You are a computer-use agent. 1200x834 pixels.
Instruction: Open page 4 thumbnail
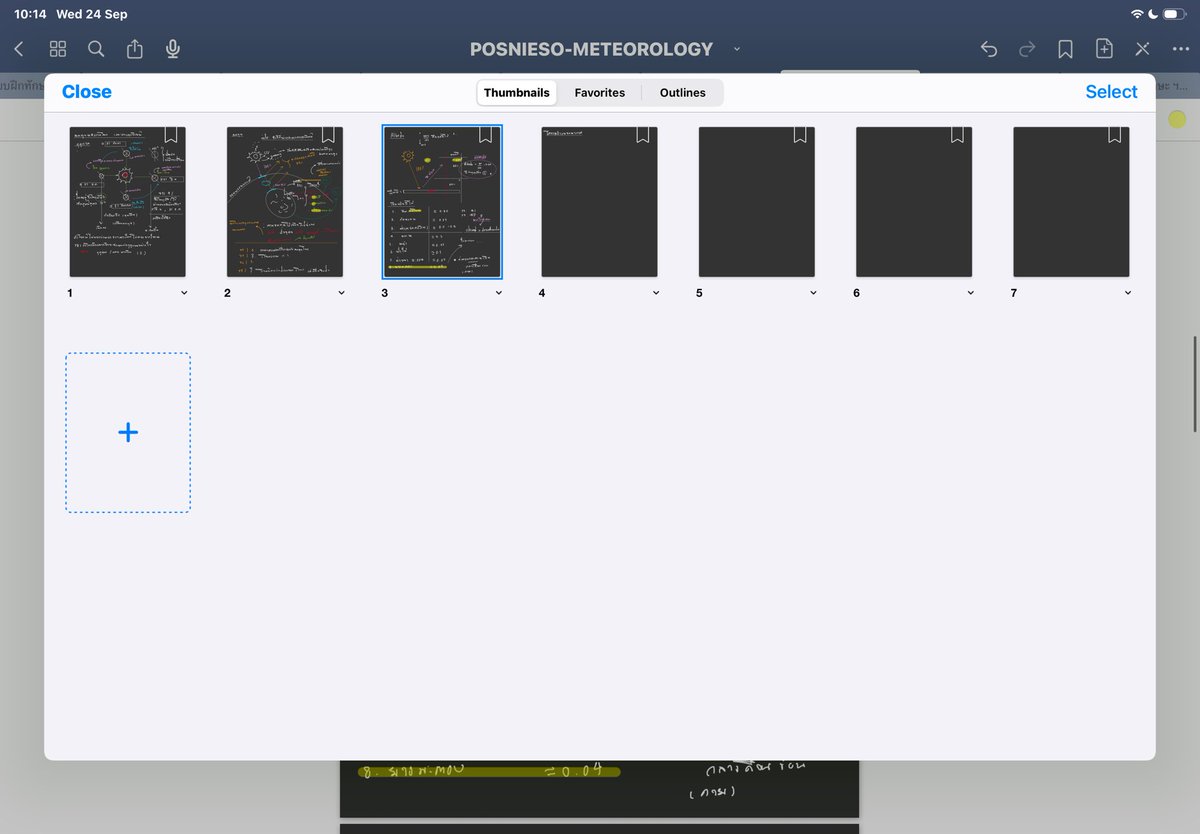tap(599, 202)
